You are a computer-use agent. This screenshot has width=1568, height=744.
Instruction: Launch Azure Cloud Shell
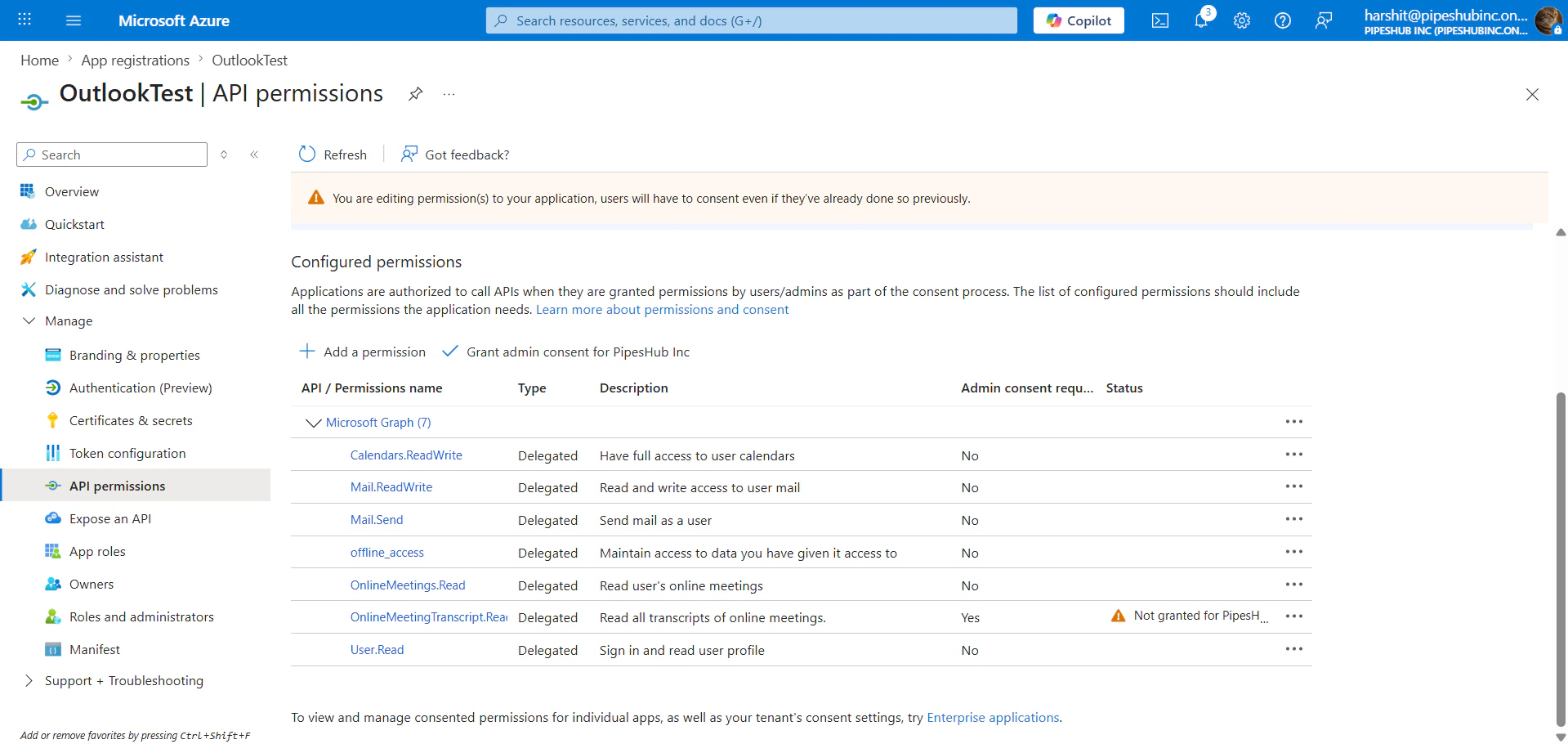(x=1159, y=20)
